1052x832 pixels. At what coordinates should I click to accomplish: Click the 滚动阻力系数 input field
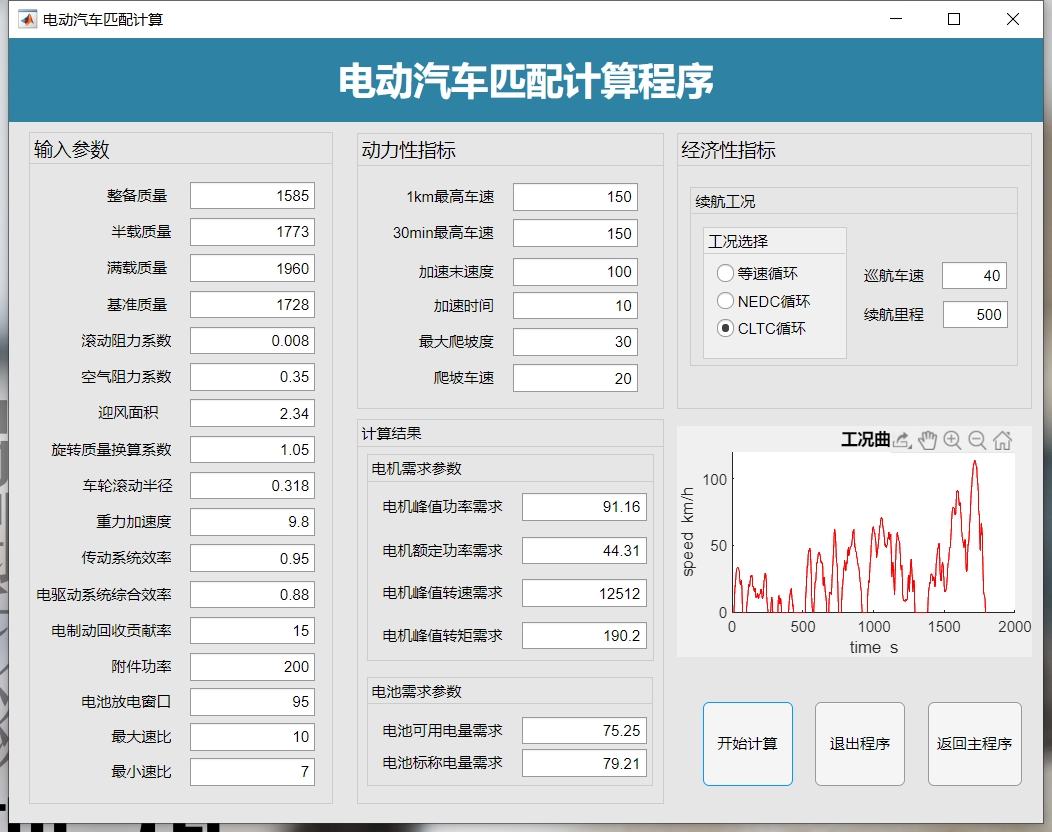coord(252,341)
